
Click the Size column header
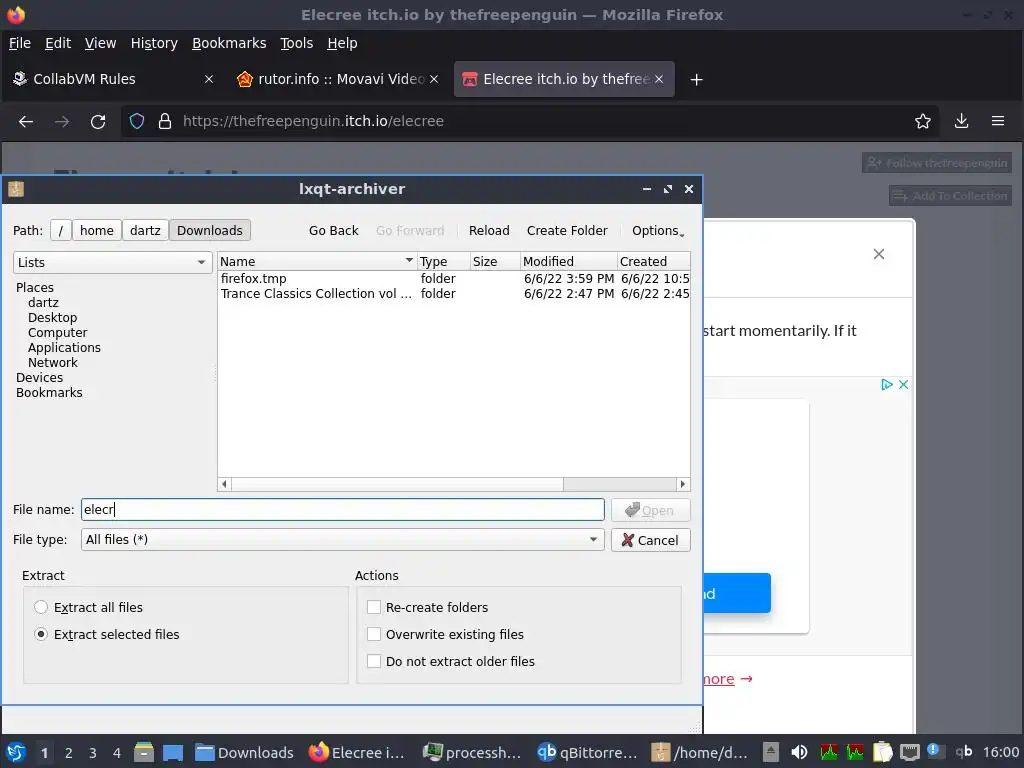[x=494, y=261]
